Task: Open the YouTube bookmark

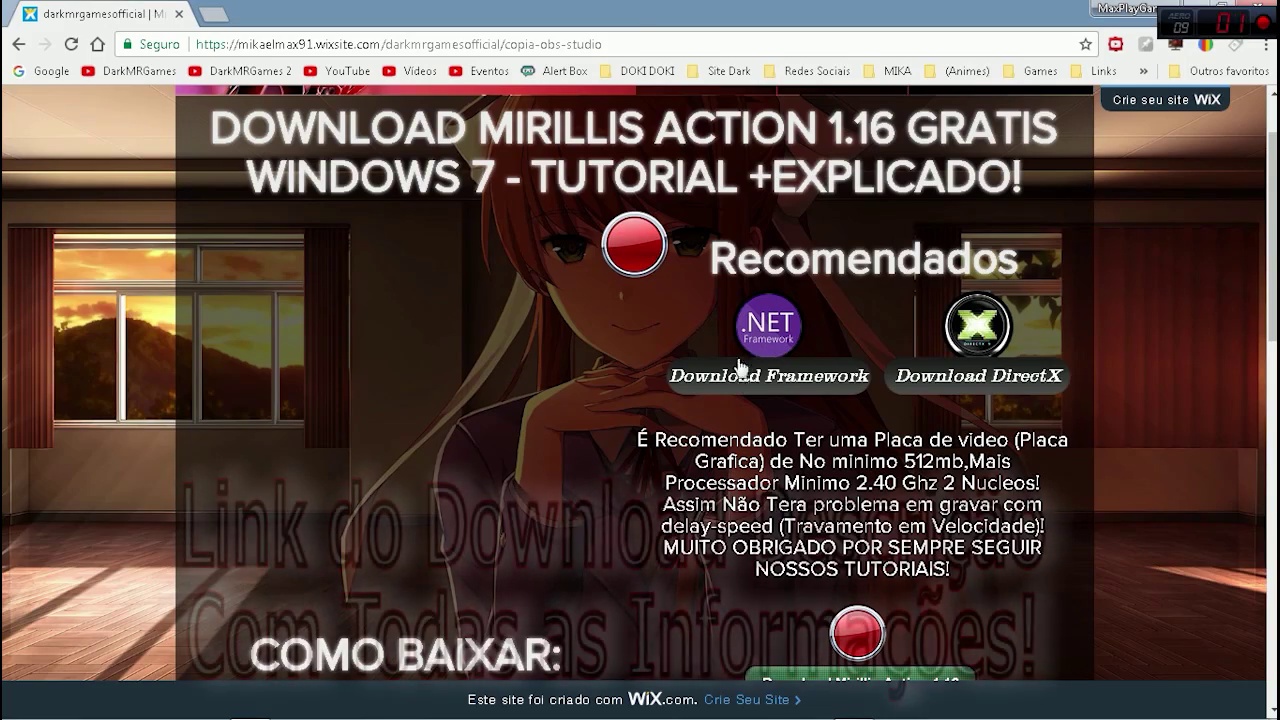Action: (x=337, y=71)
